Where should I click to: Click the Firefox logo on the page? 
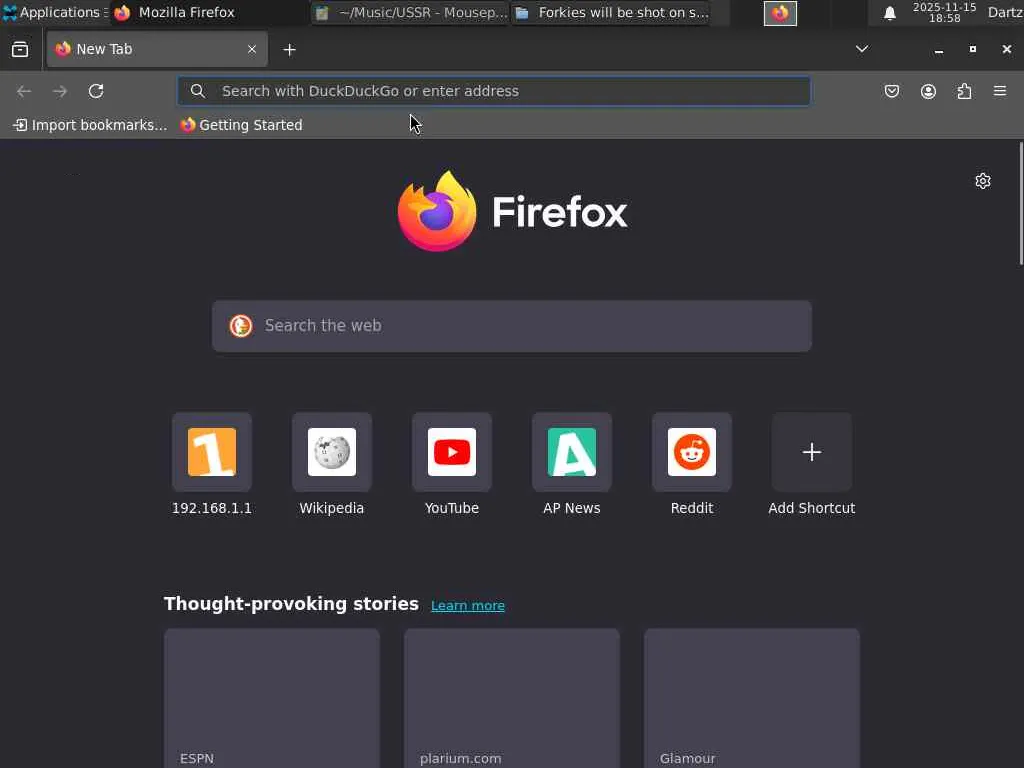click(x=513, y=211)
